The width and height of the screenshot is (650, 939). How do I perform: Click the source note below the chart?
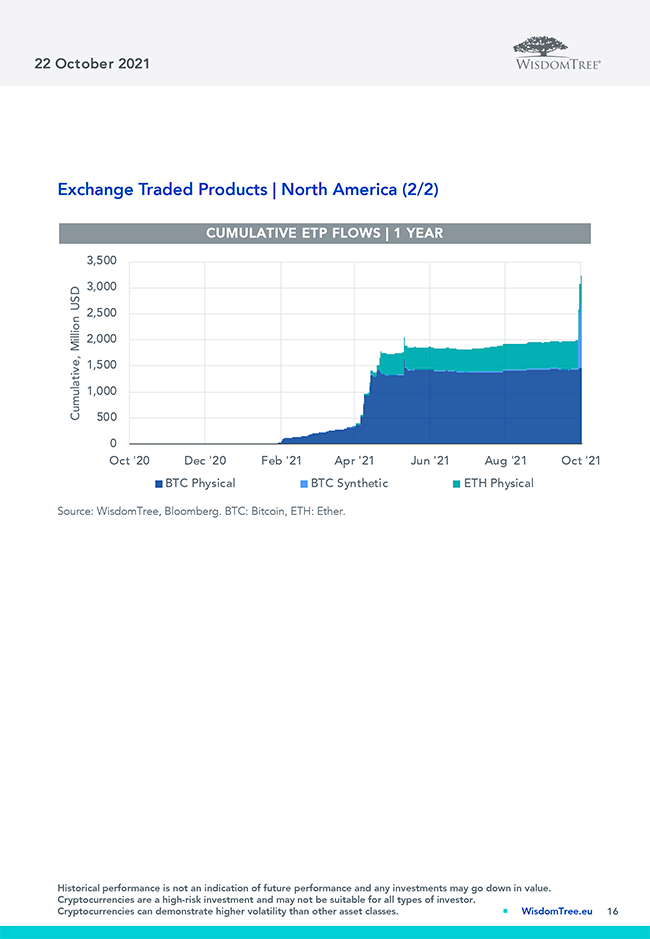point(201,512)
